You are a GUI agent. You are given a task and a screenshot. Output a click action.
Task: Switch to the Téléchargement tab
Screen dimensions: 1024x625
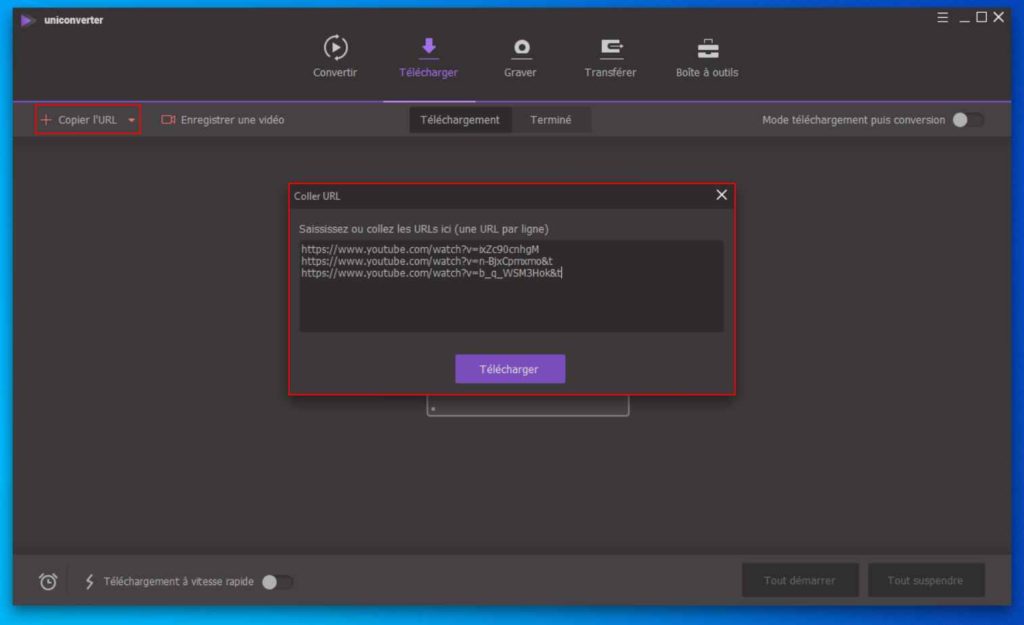(x=460, y=120)
